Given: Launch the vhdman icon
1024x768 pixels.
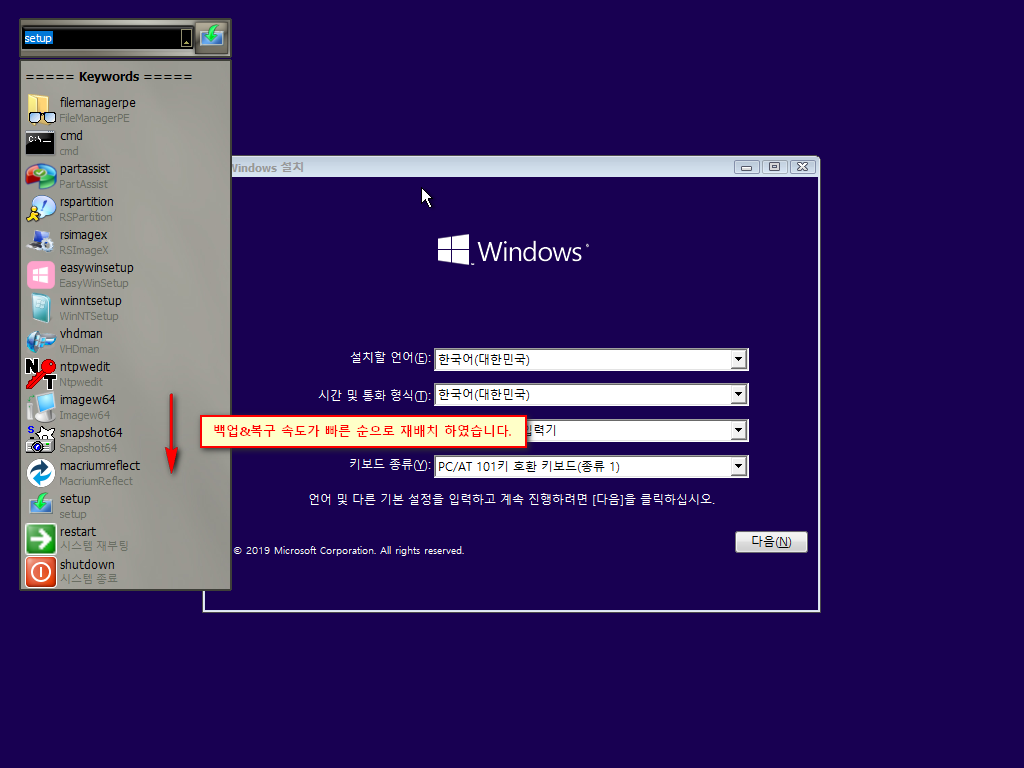Looking at the screenshot, I should point(40,341).
